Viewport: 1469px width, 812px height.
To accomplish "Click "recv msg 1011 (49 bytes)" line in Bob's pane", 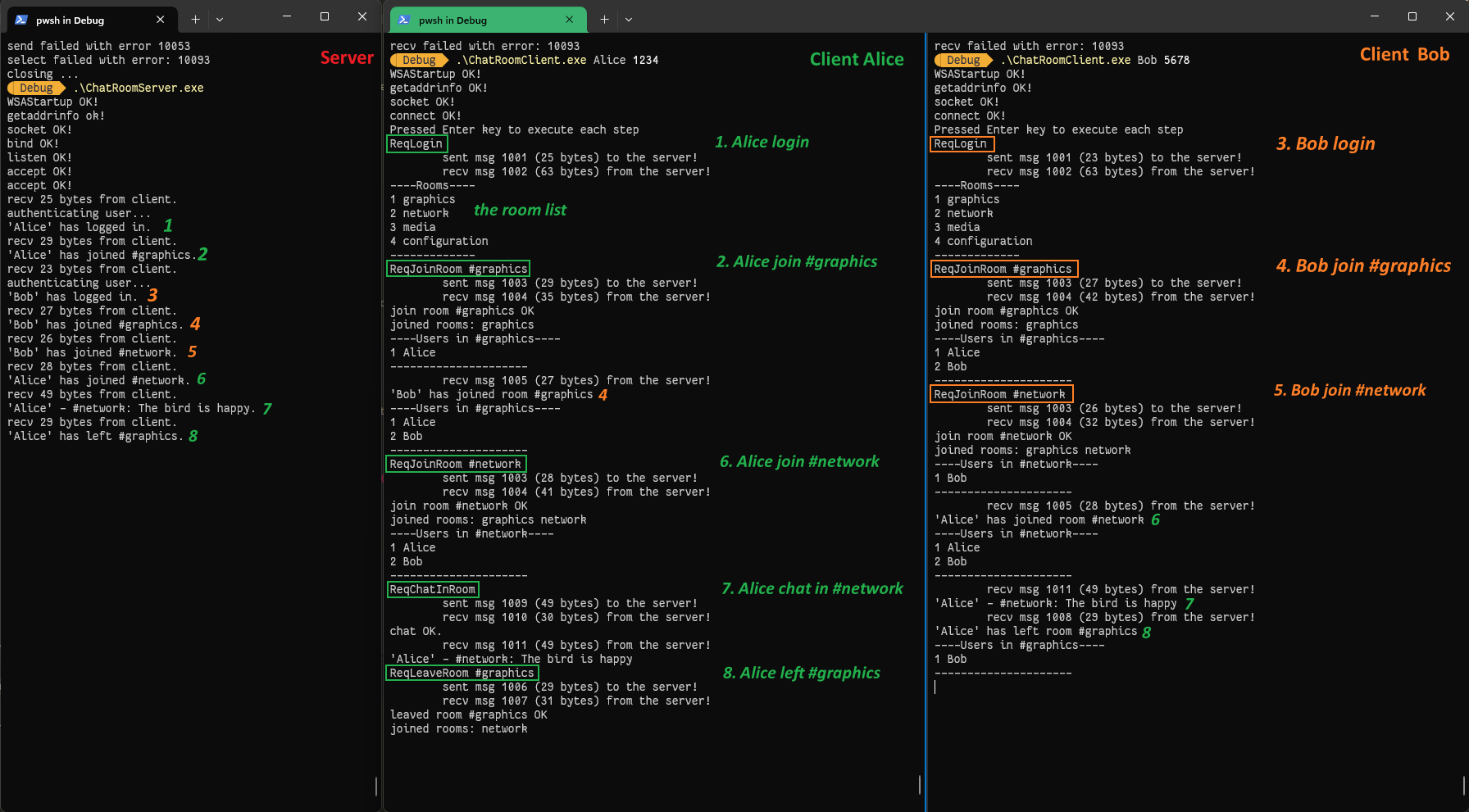I will pos(1121,589).
